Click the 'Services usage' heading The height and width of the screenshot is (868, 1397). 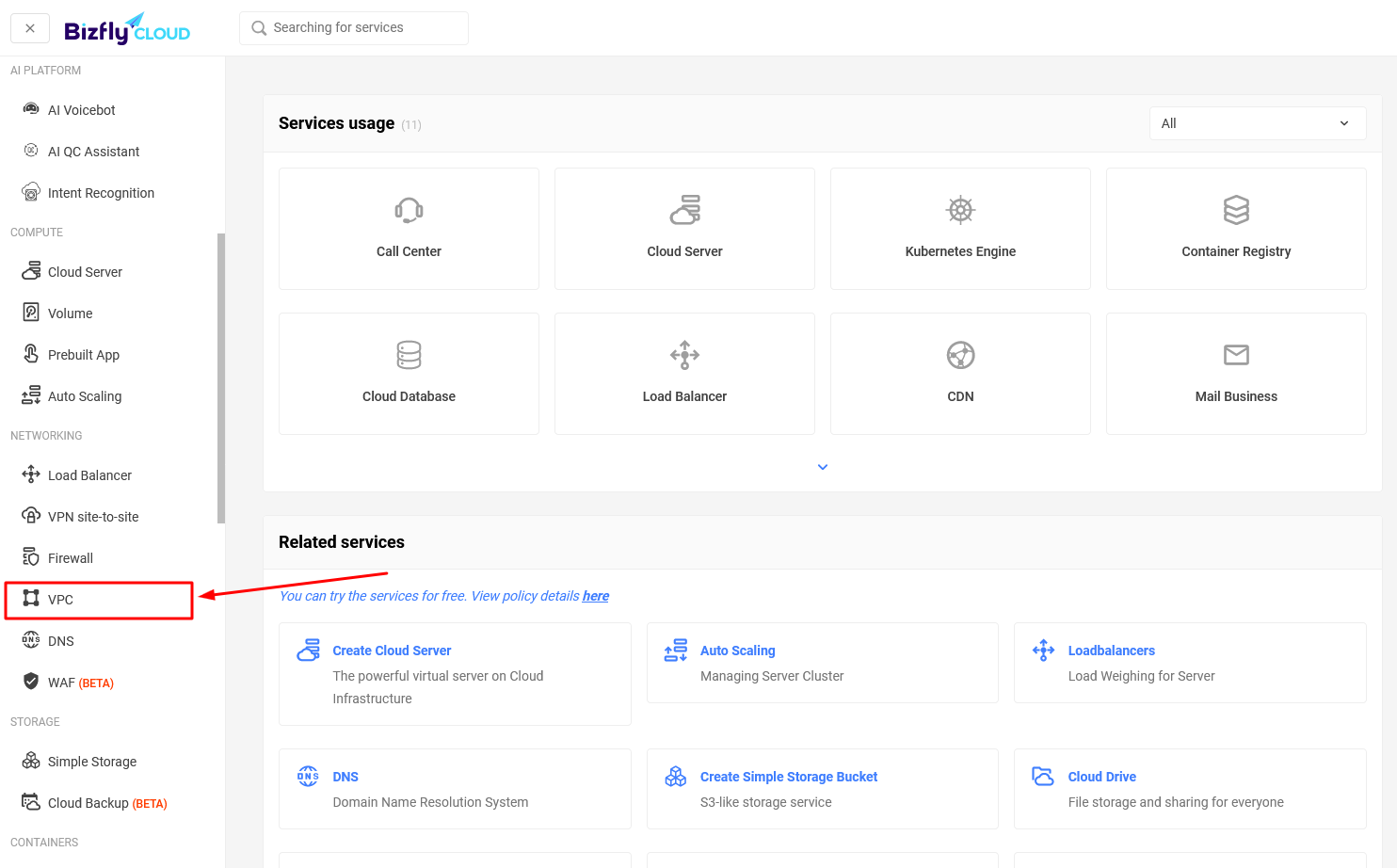336,123
